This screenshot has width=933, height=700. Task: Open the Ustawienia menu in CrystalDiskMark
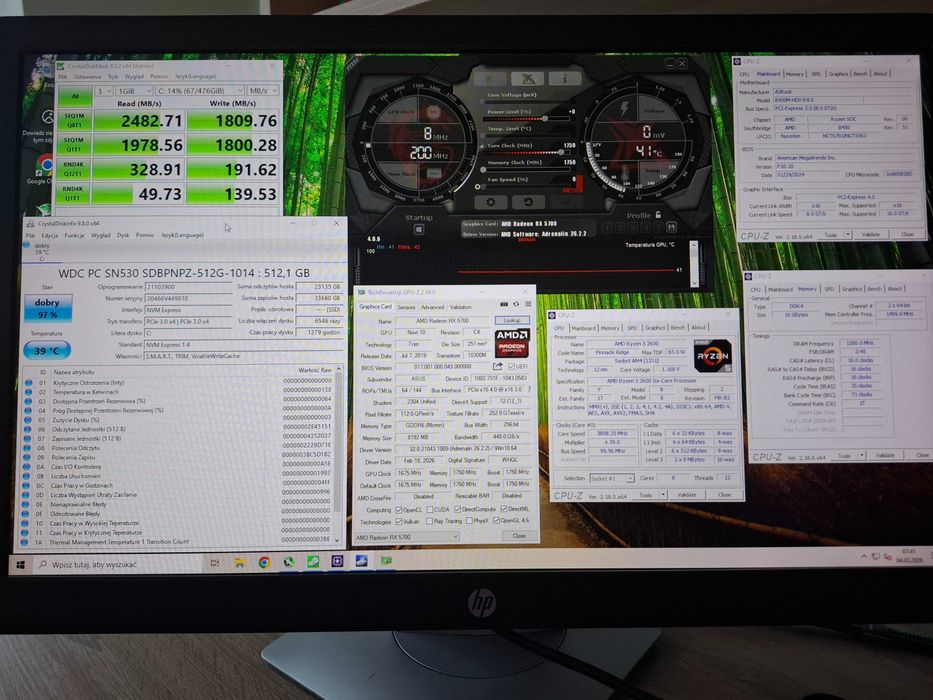pyautogui.click(x=87, y=77)
